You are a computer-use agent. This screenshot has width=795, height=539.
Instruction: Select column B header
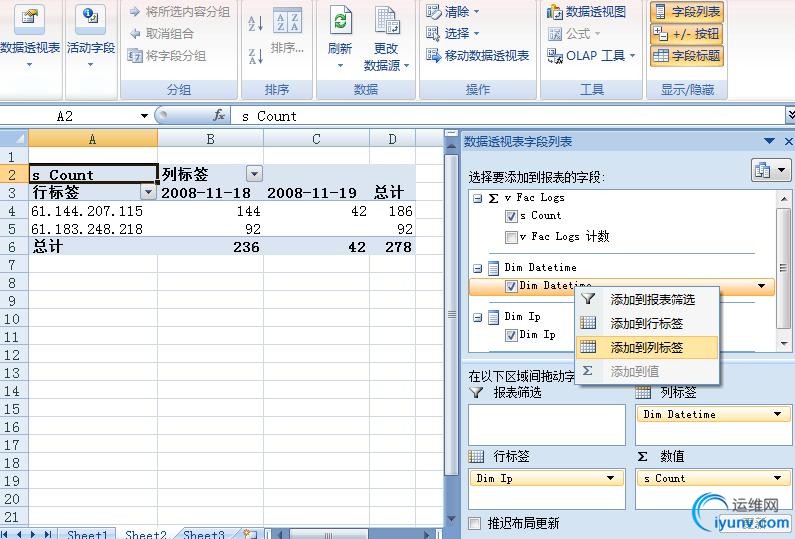[210, 139]
